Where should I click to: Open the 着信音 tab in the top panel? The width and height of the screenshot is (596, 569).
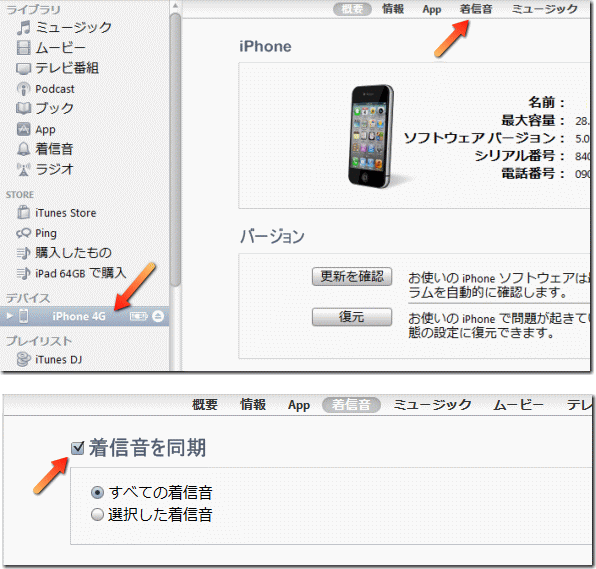(476, 9)
